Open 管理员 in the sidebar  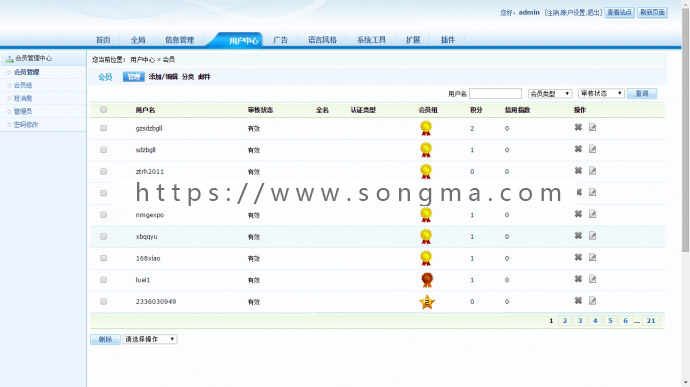(23, 111)
